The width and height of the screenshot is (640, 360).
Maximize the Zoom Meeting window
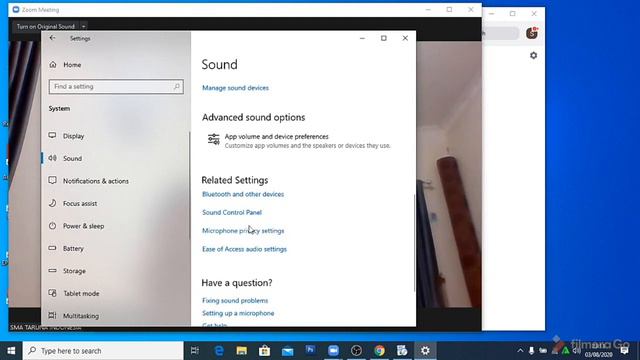point(449,9)
